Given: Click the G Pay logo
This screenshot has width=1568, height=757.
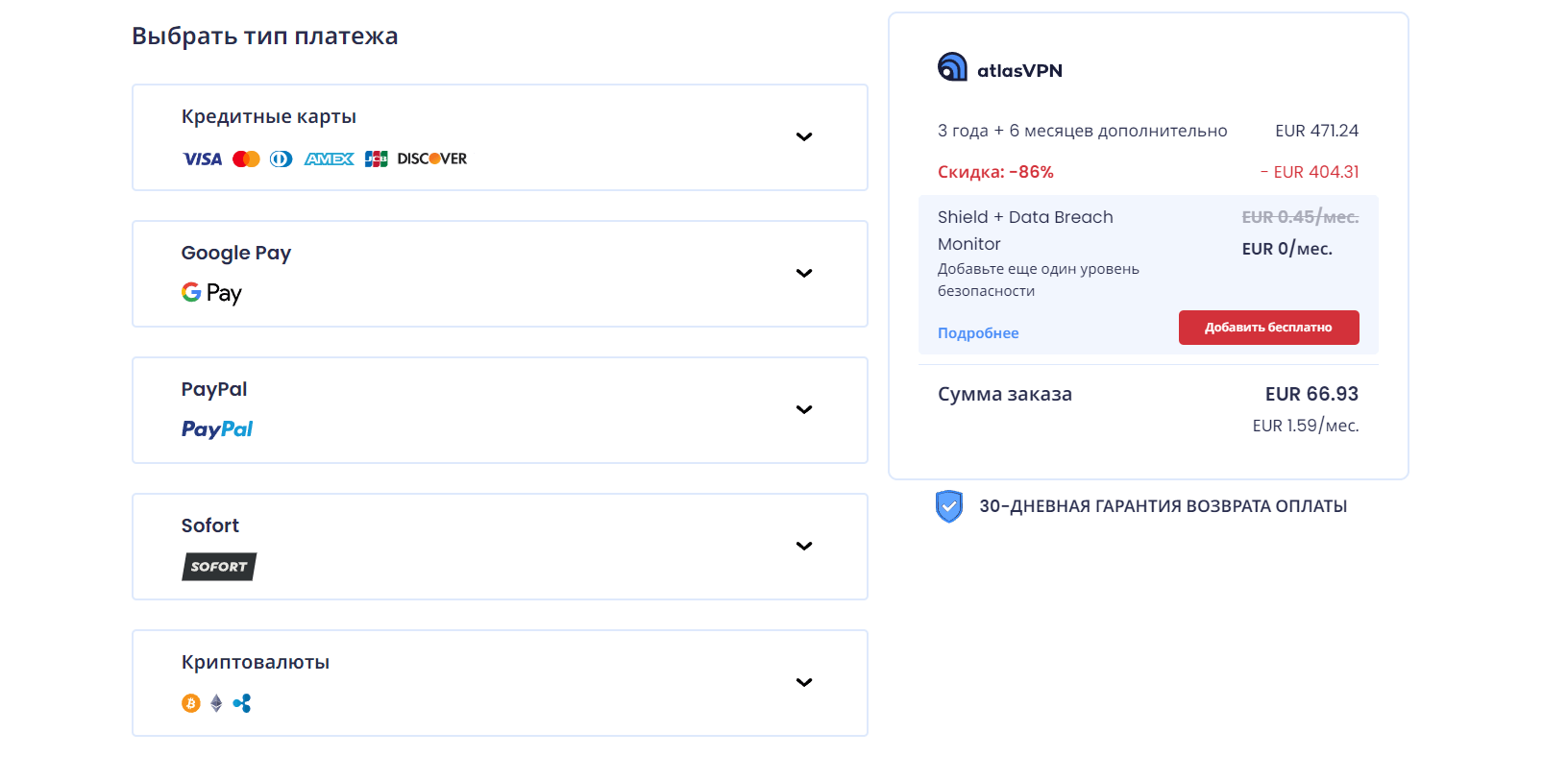Looking at the screenshot, I should tap(211, 293).
